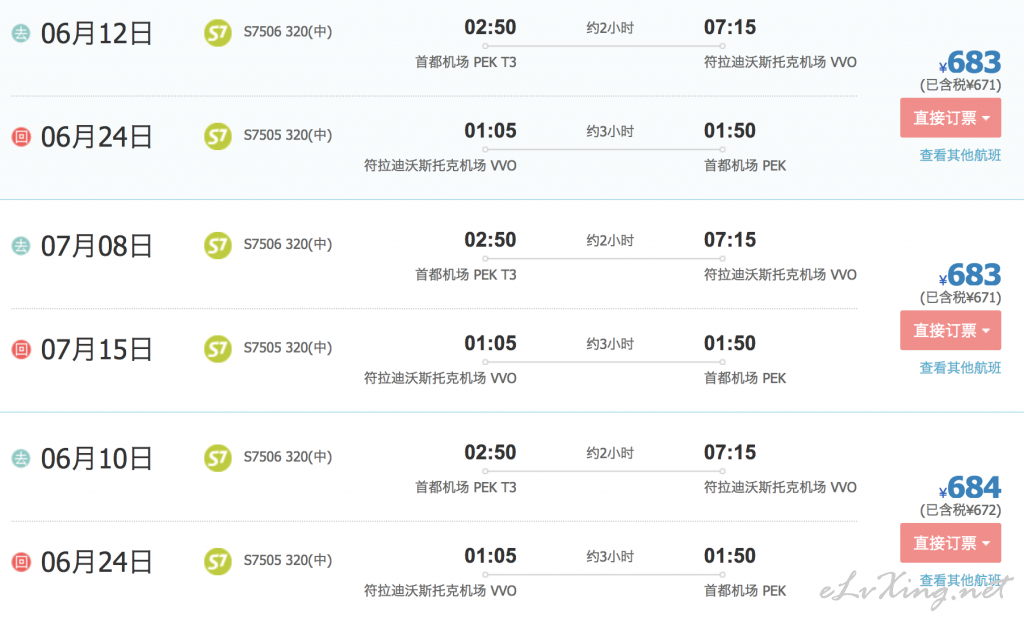Click S7 airline logo for 06月12日 flight
The width and height of the screenshot is (1024, 623).
[x=217, y=33]
